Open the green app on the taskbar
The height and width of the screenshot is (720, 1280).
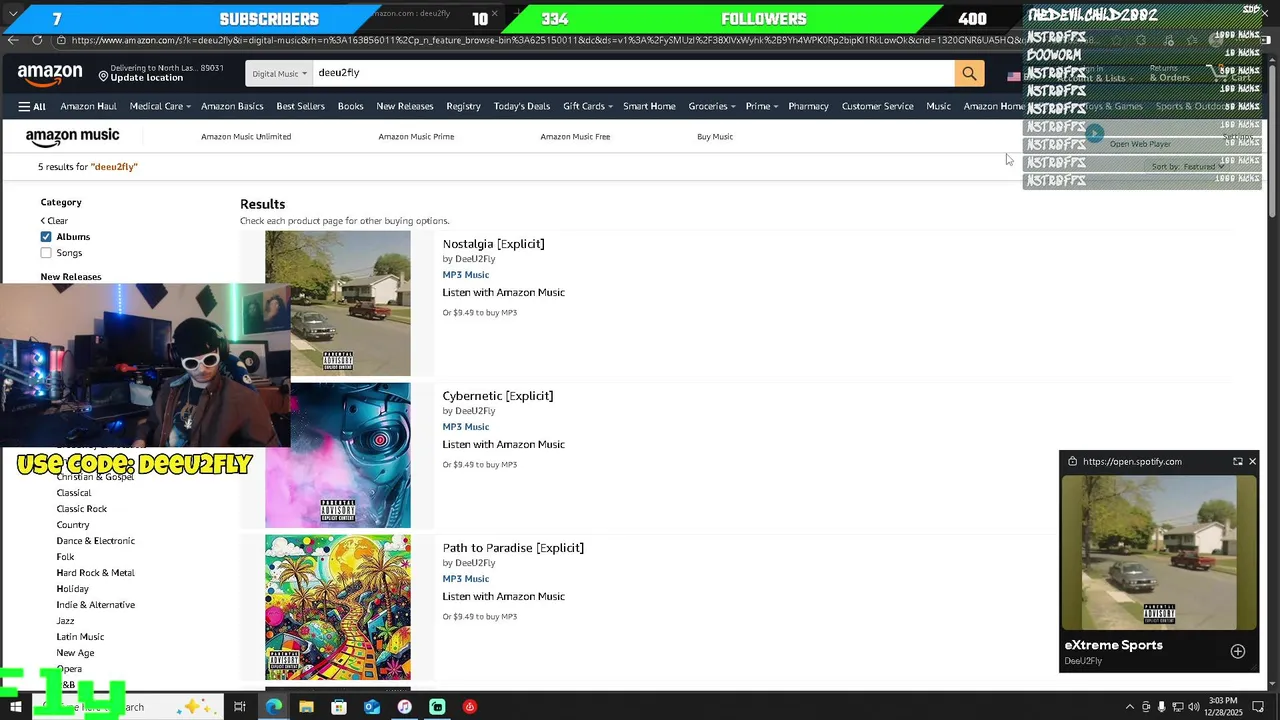437,707
